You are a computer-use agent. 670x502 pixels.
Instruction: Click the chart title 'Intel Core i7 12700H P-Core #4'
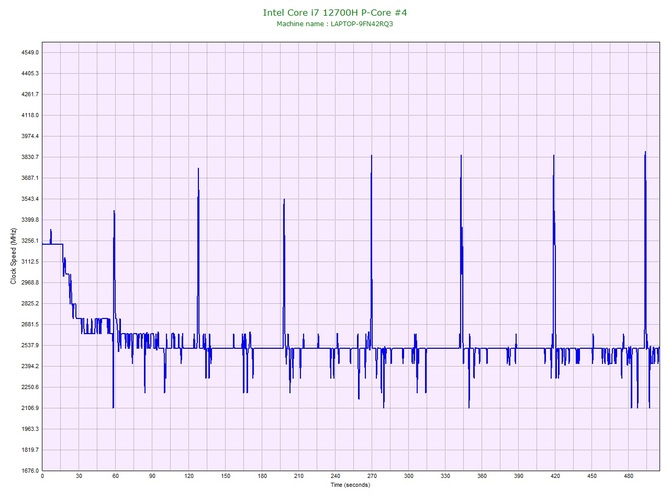coord(335,12)
